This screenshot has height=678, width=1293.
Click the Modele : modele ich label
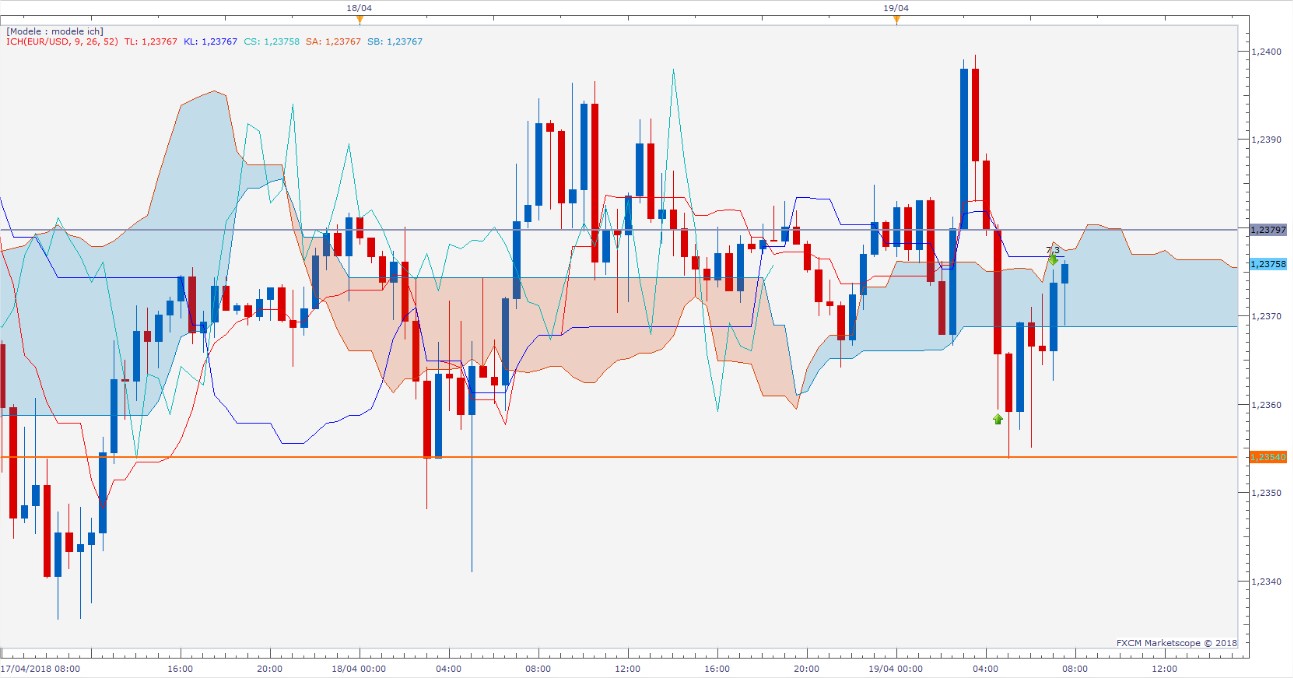tap(54, 31)
